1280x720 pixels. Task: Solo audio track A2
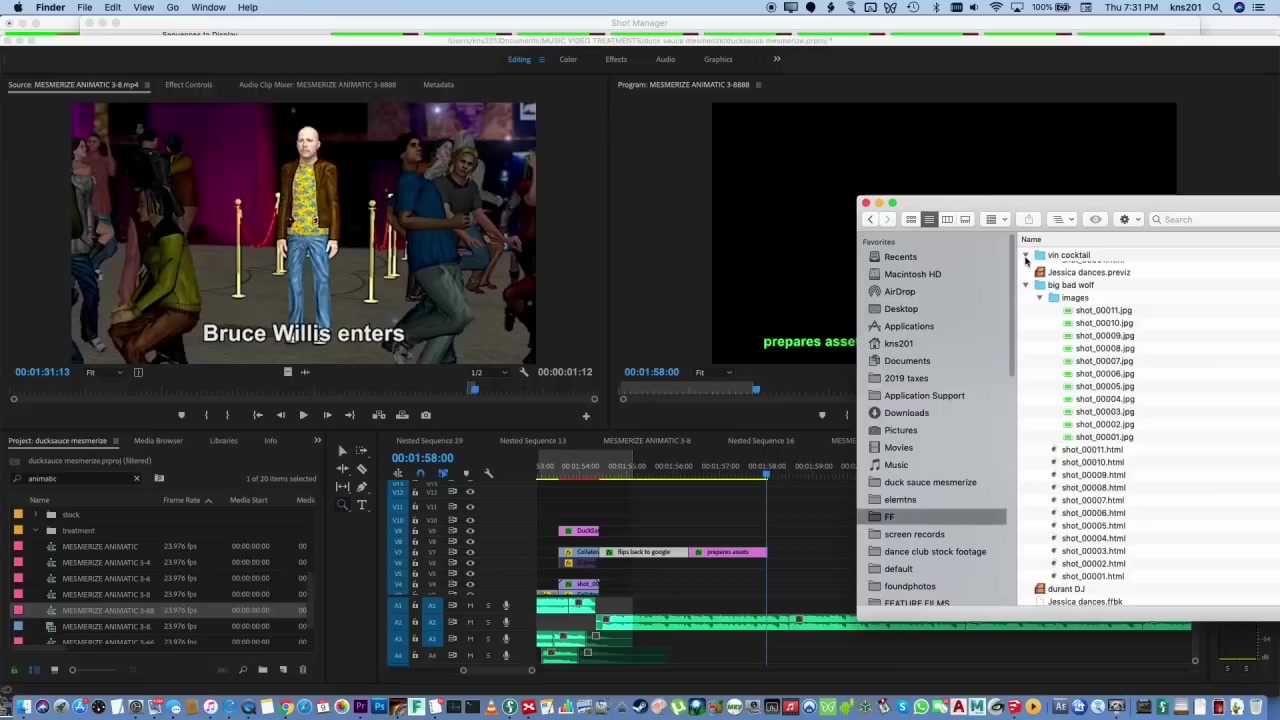tap(488, 622)
